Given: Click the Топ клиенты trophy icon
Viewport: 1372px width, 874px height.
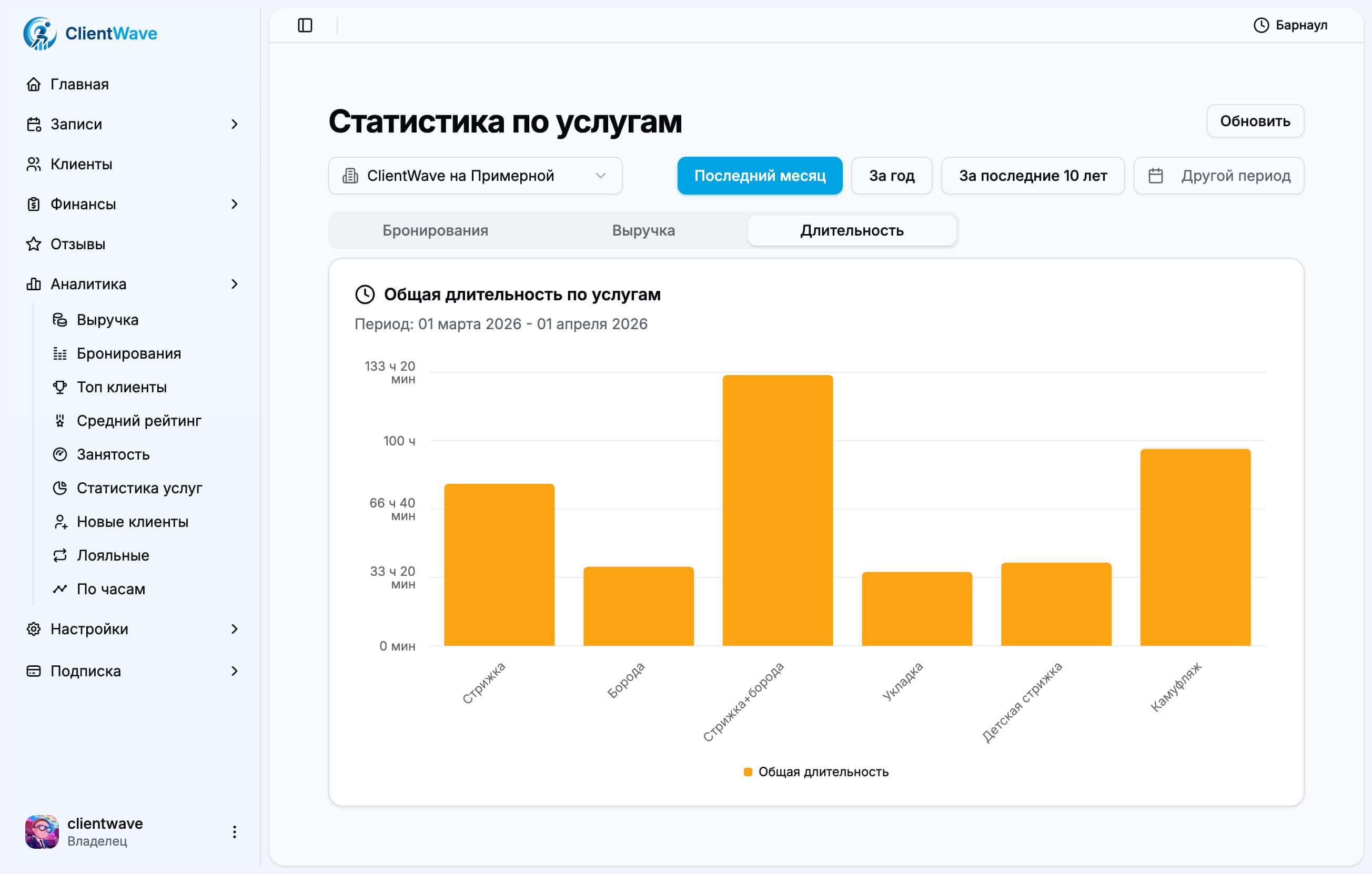Looking at the screenshot, I should 60,387.
